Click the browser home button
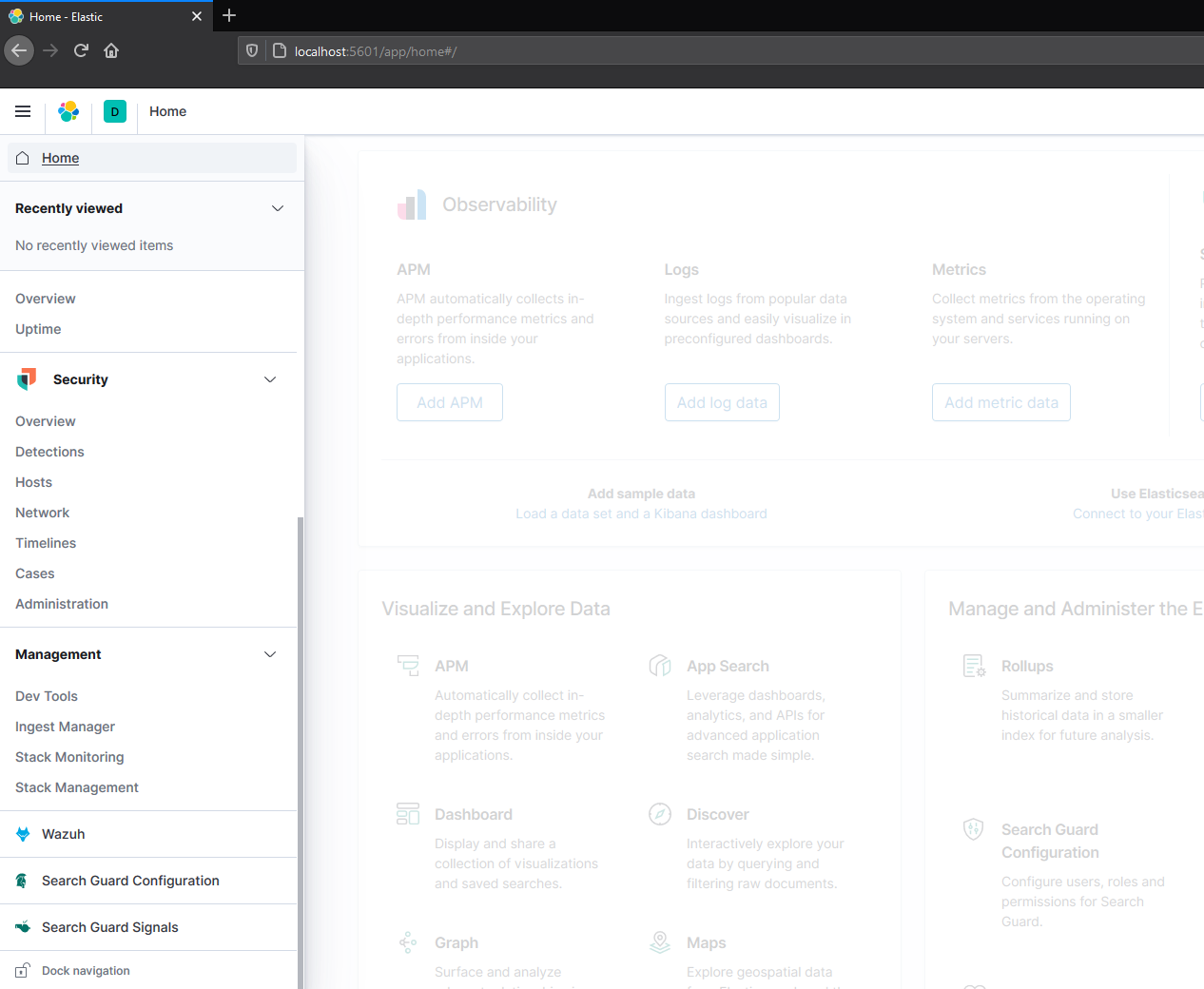The height and width of the screenshot is (989, 1204). coord(111,50)
